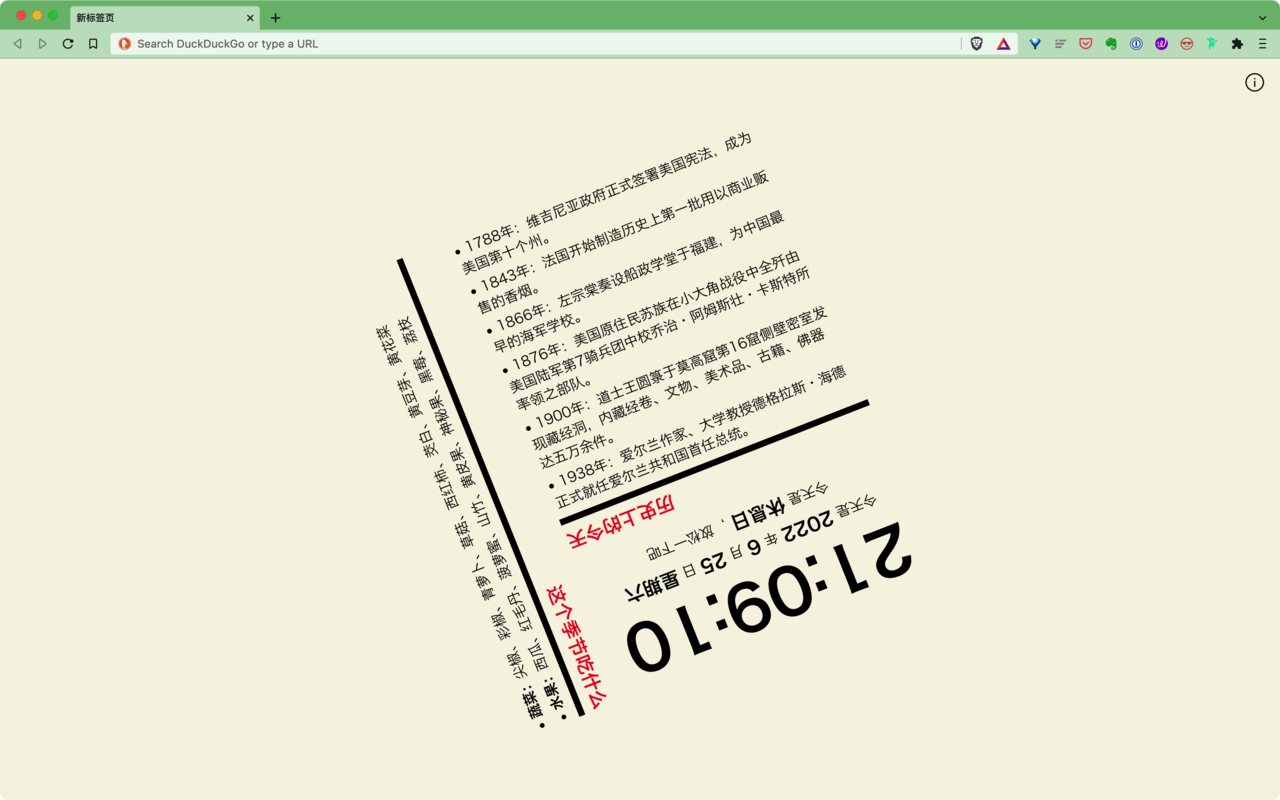The image size is (1280, 800).
Task: Click the 这个季节吃什么 red heading
Action: point(576,648)
